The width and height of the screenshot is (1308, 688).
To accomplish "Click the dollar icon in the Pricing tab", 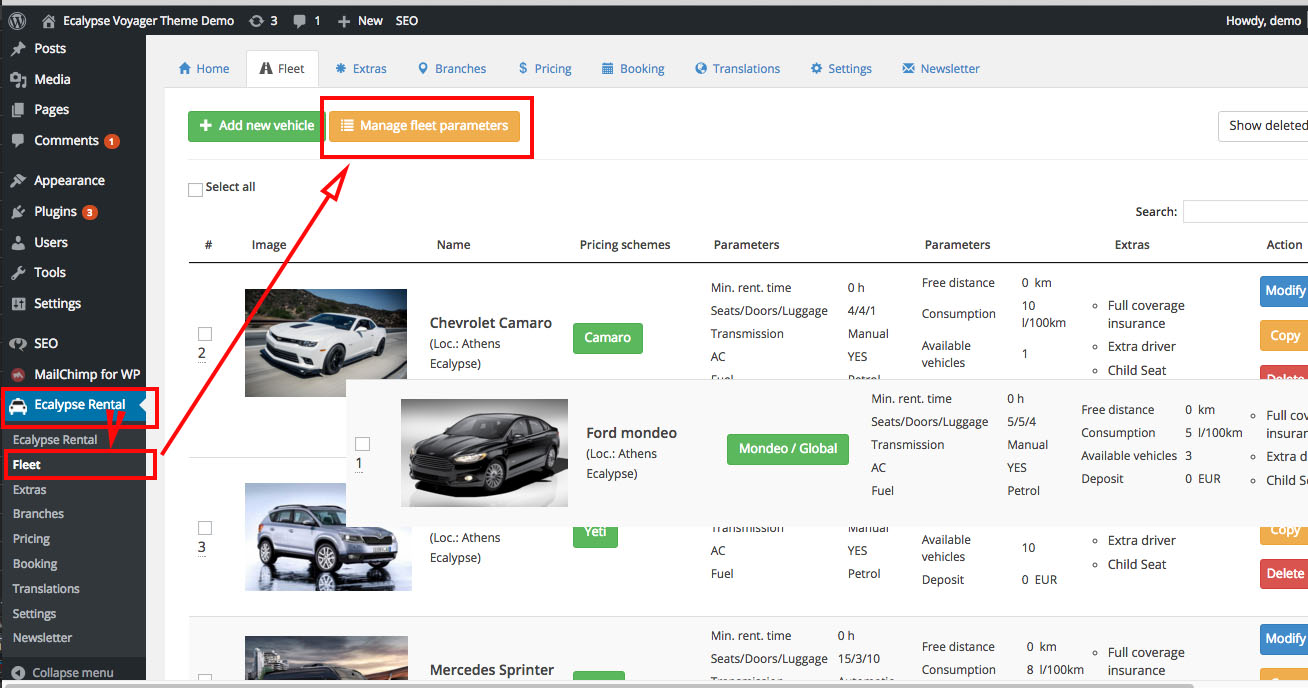I will pos(523,69).
